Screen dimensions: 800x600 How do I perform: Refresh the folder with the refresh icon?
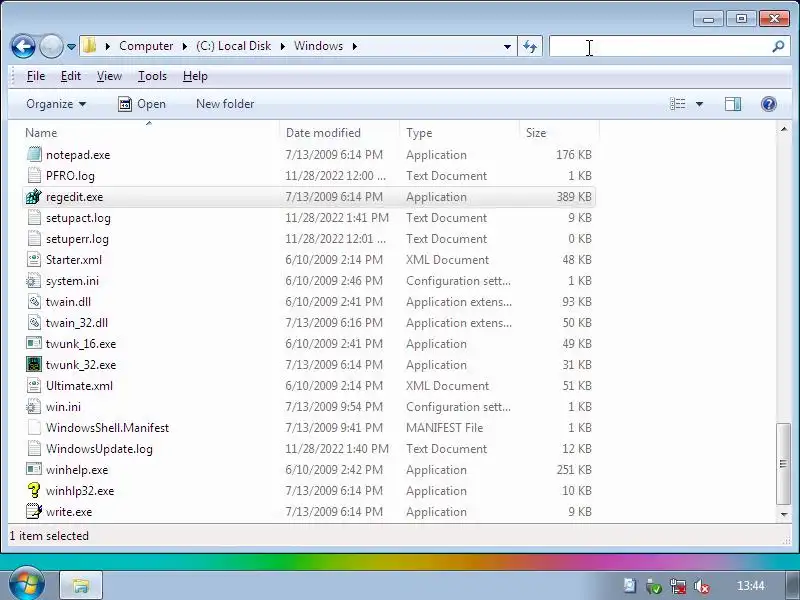[x=530, y=47]
